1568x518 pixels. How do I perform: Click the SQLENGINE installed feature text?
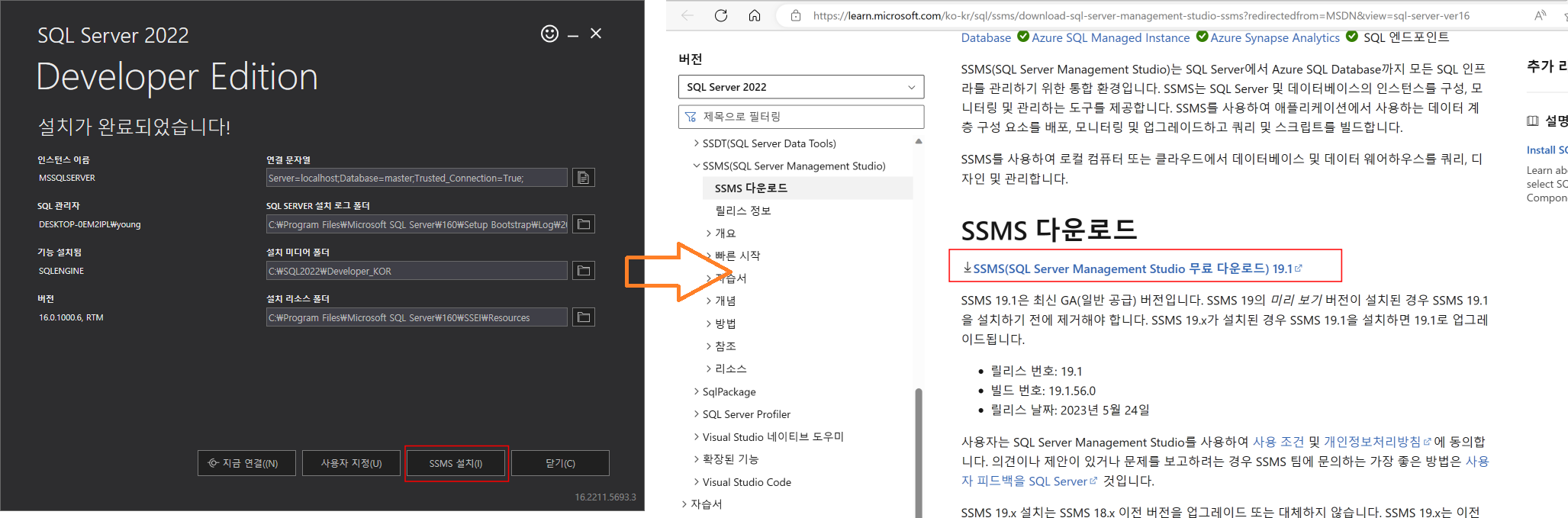coord(61,271)
